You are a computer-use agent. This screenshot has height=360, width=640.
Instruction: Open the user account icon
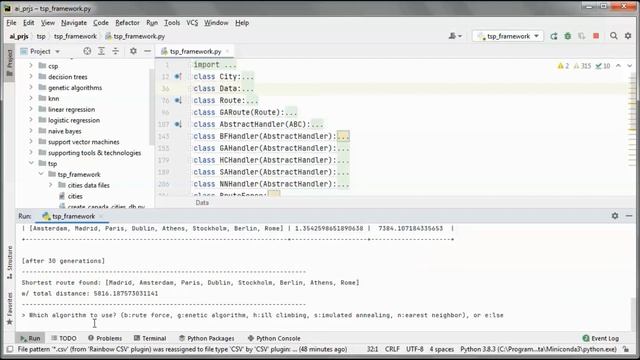(455, 36)
